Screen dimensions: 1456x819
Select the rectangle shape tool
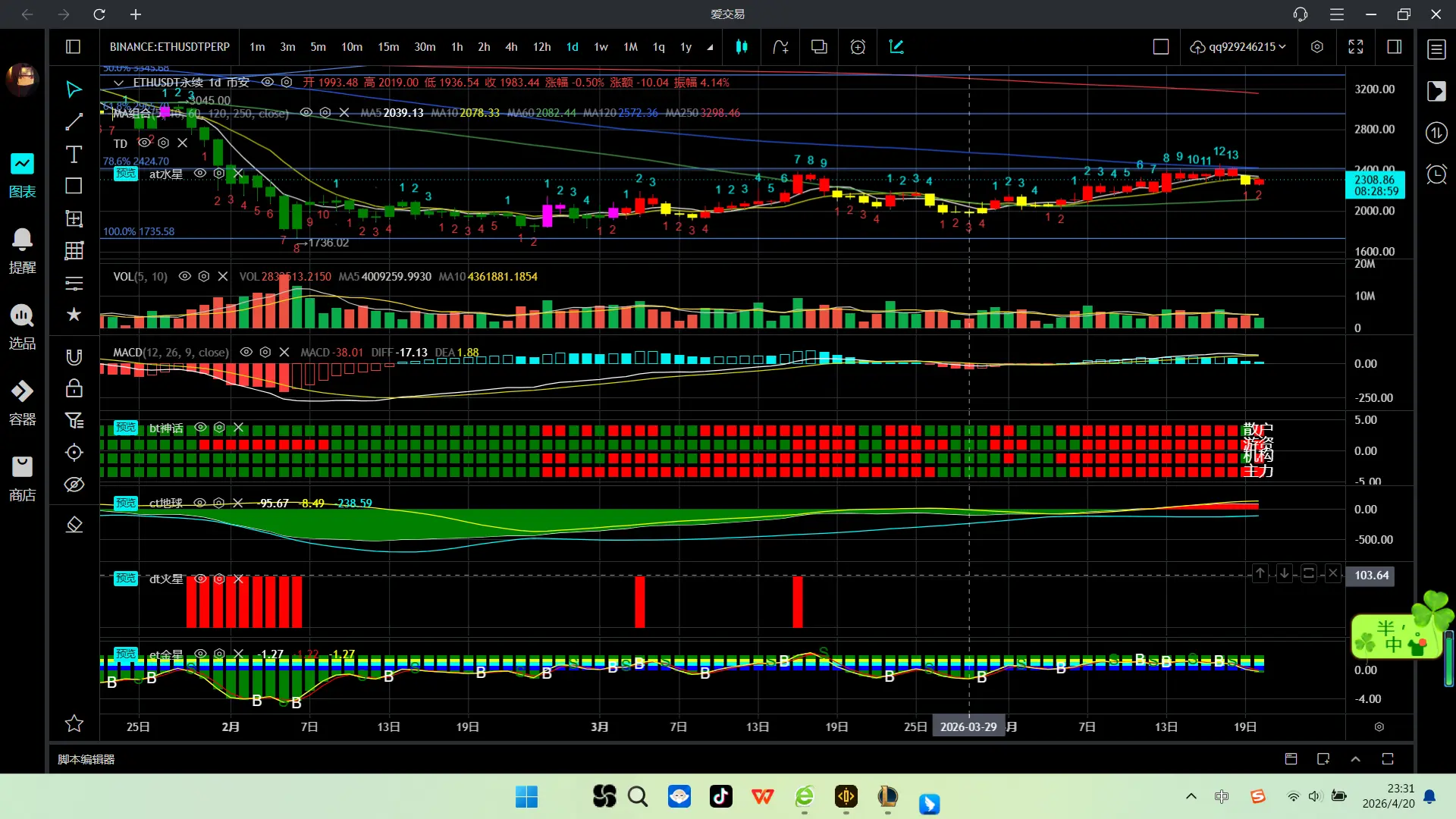(x=74, y=186)
